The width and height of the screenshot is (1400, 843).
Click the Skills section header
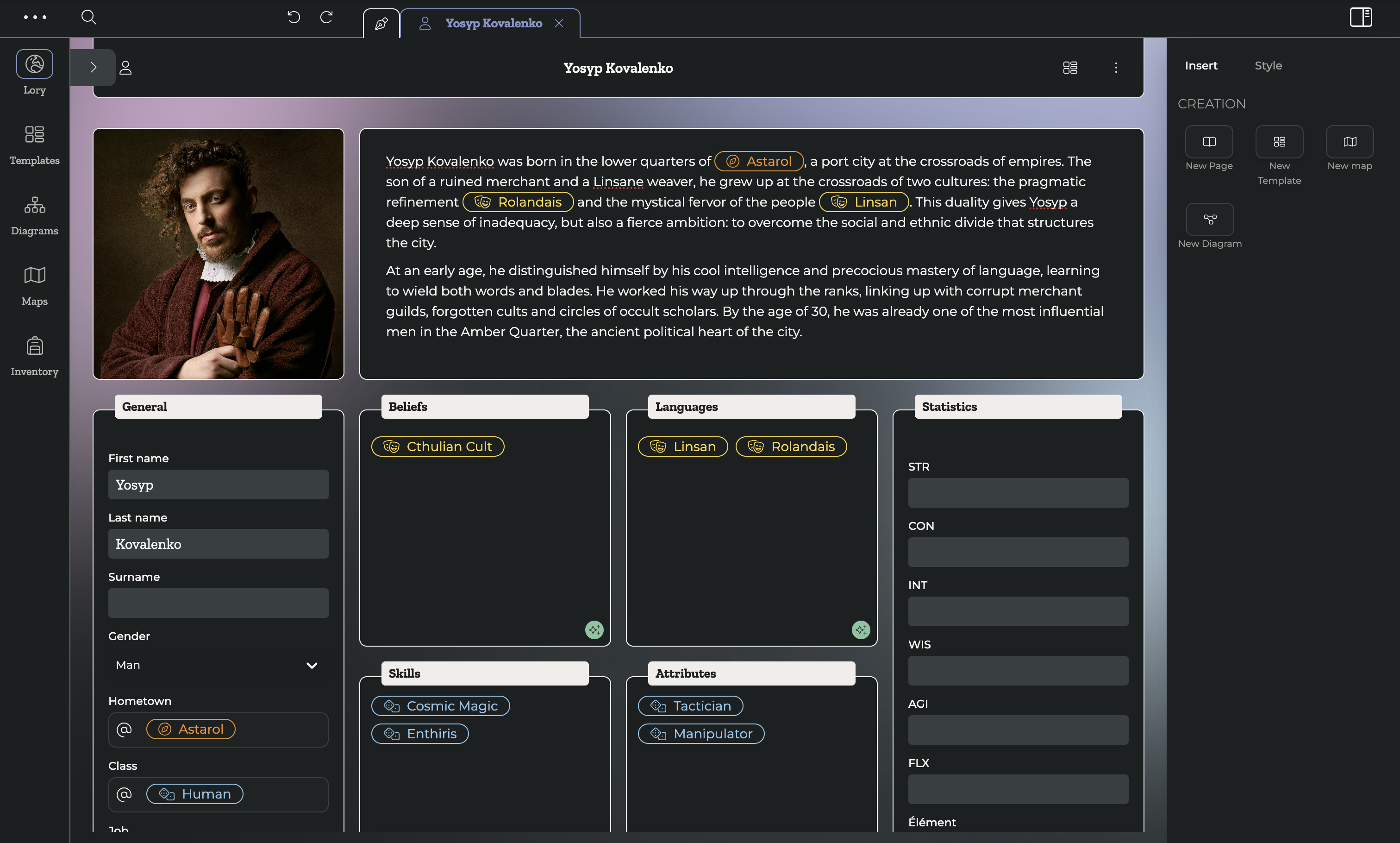point(485,674)
